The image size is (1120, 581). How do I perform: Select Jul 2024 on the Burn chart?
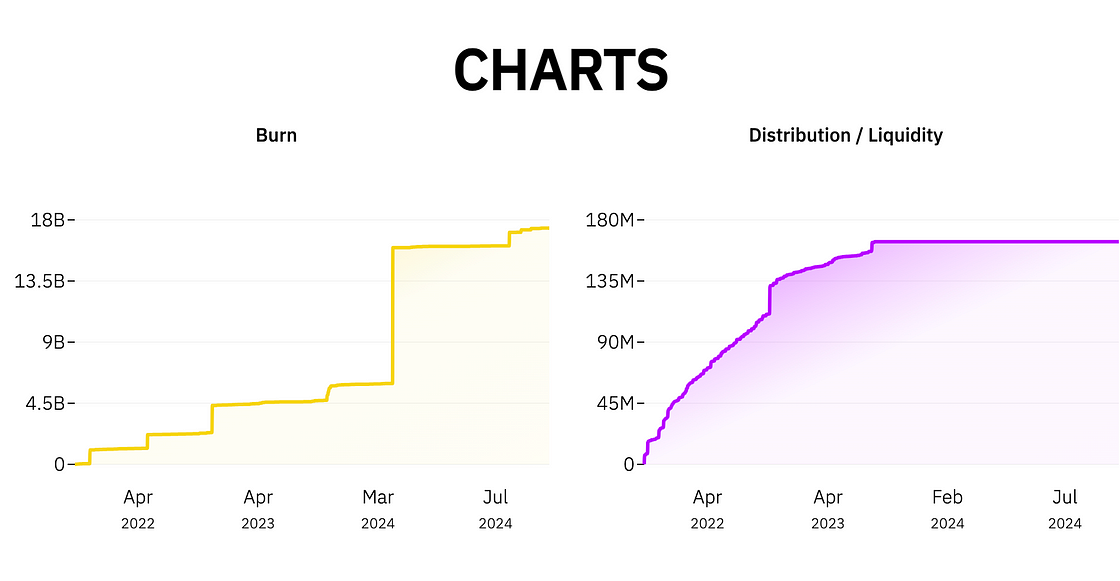point(496,507)
